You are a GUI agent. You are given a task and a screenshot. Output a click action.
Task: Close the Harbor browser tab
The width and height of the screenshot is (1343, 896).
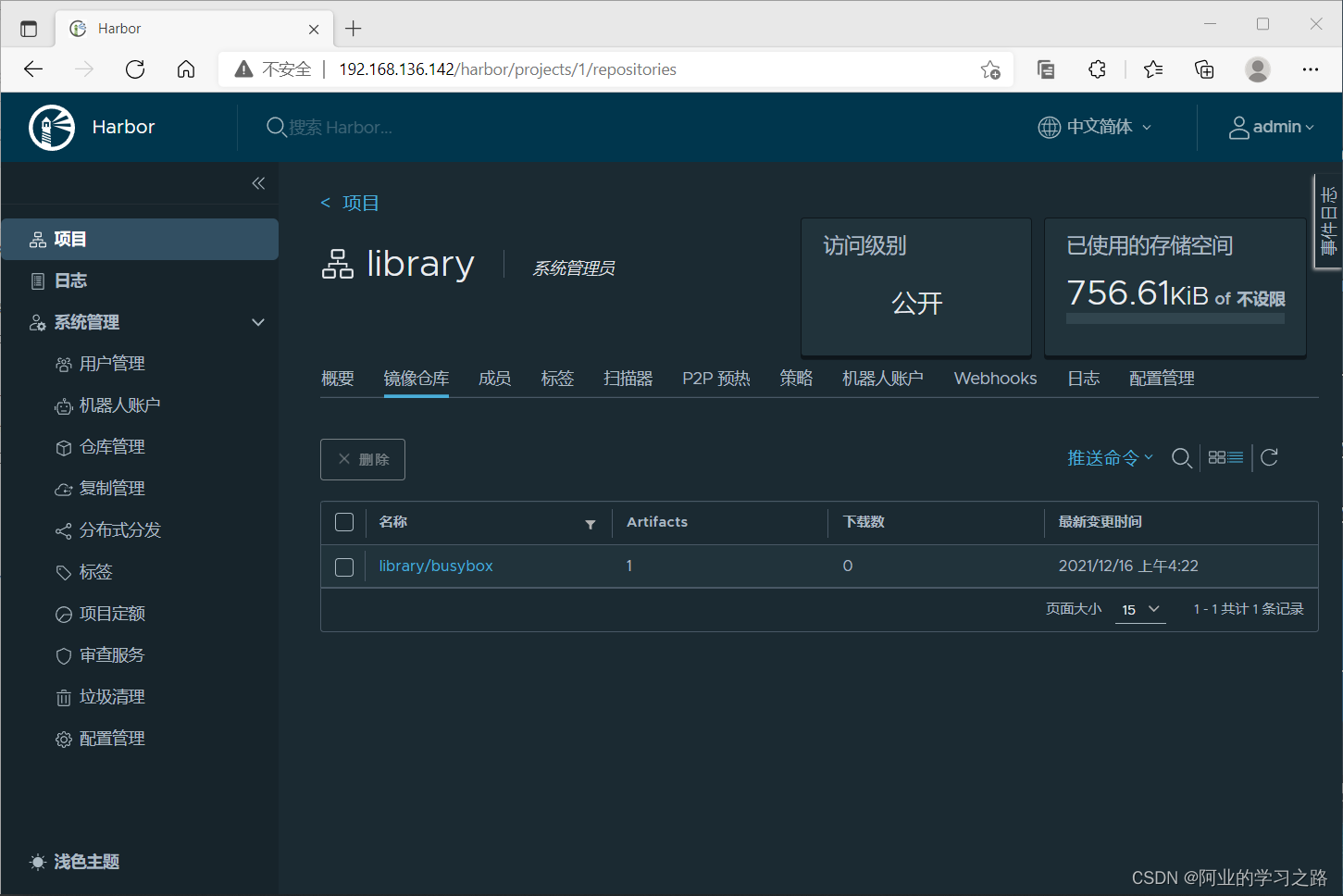[x=314, y=29]
